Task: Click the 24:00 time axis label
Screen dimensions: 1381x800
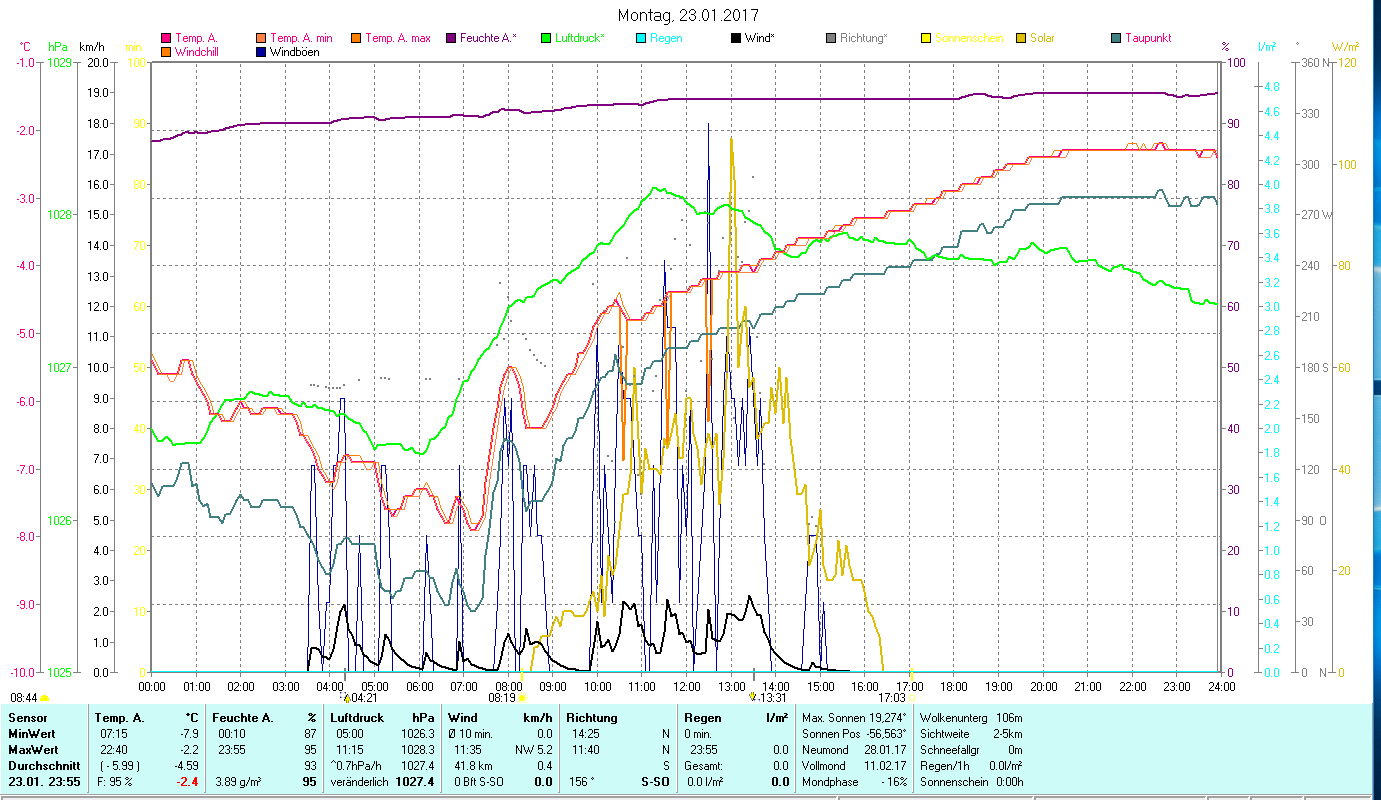Action: [1222, 687]
